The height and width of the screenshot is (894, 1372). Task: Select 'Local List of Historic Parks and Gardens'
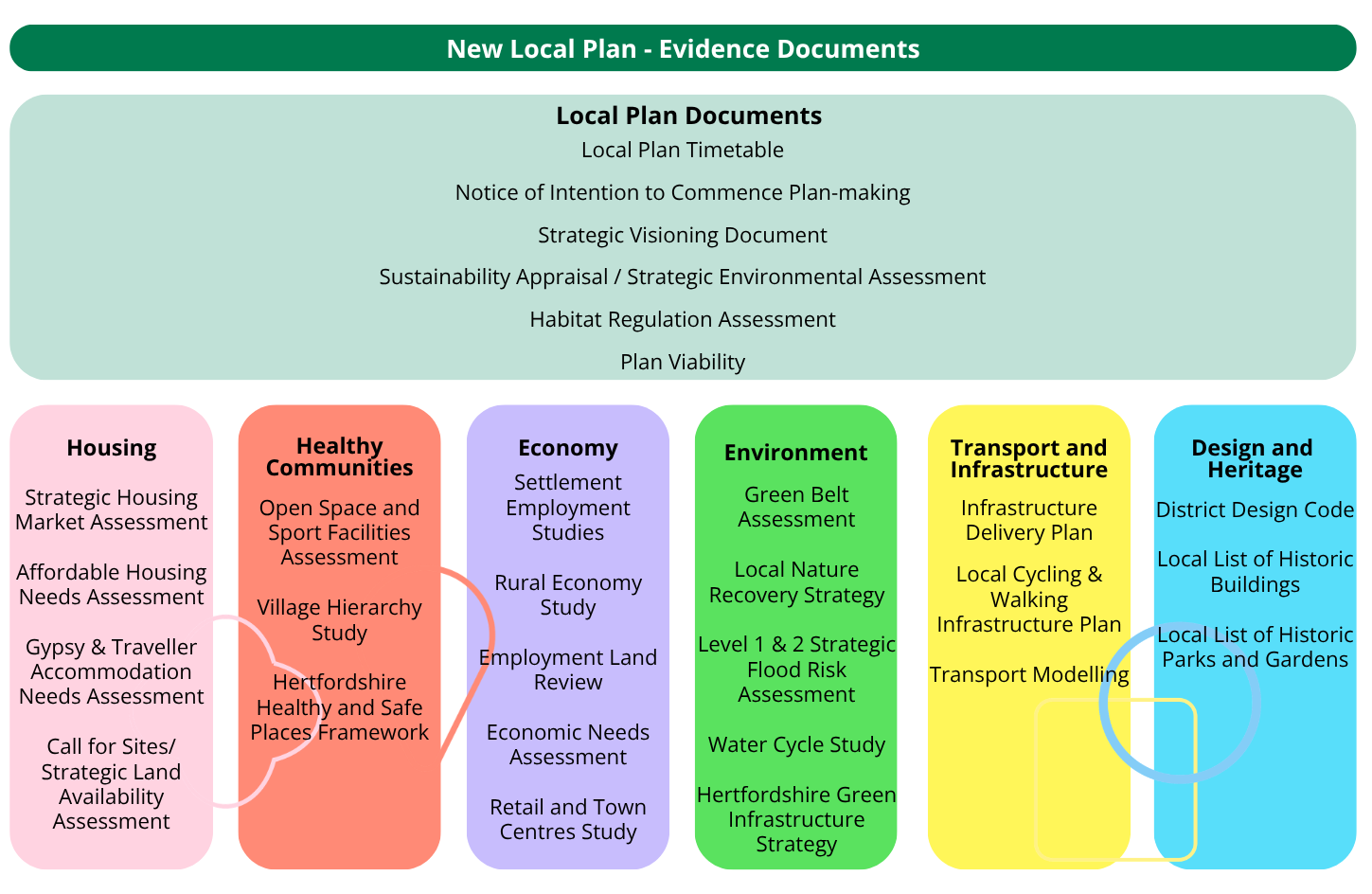point(1256,647)
